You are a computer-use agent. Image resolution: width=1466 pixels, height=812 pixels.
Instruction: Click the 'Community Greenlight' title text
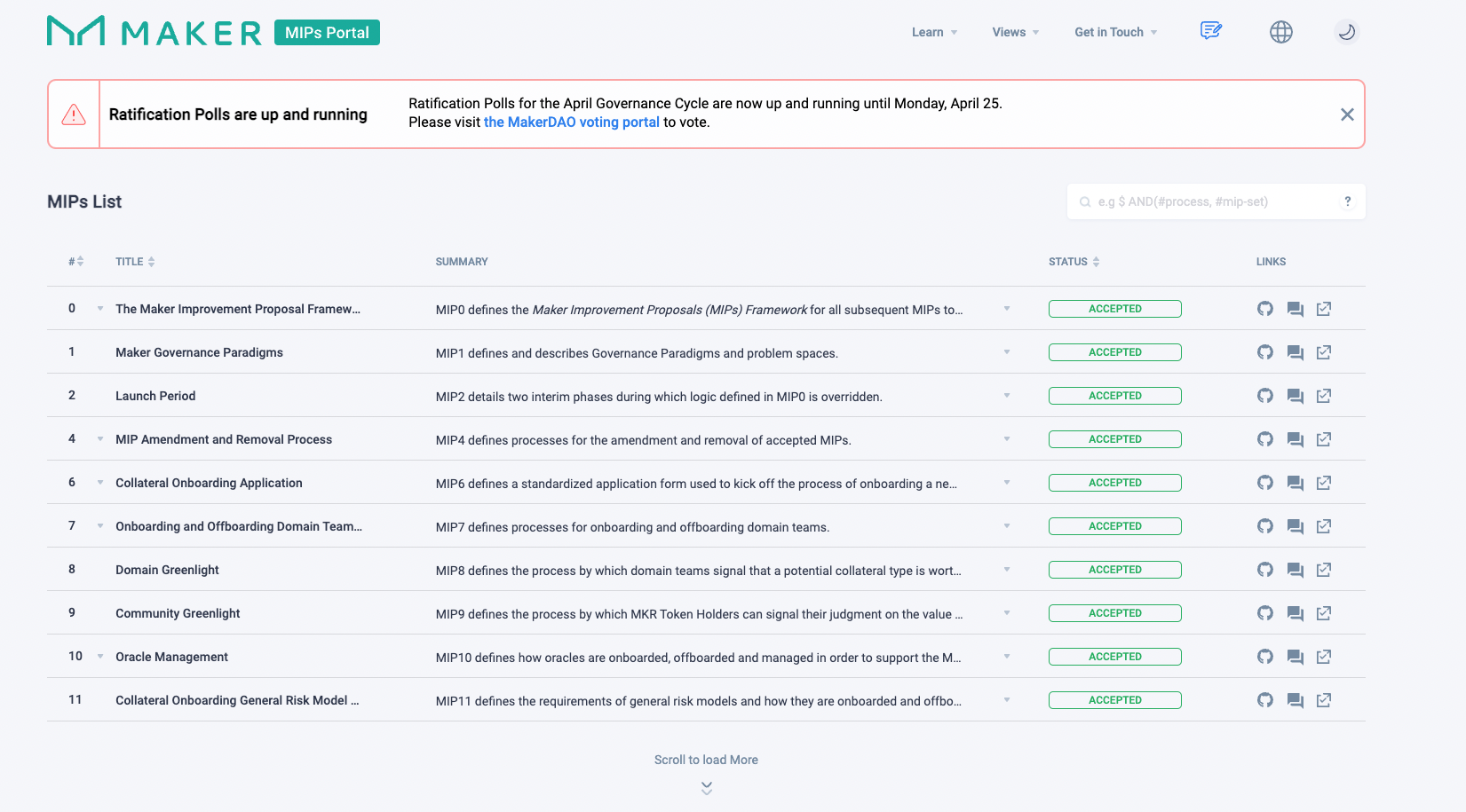pyautogui.click(x=178, y=613)
